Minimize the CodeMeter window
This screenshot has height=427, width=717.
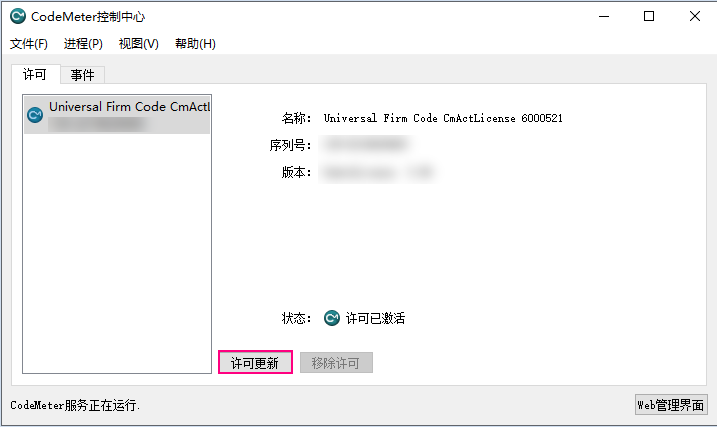pos(604,16)
